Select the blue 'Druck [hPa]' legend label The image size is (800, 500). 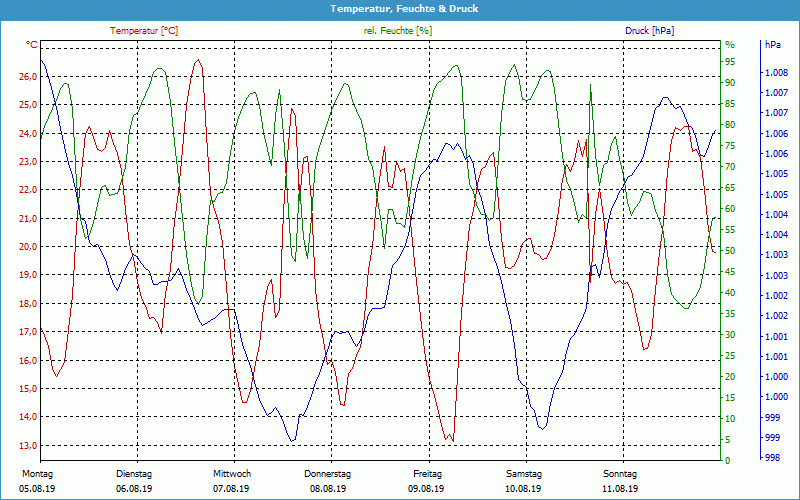tap(649, 31)
